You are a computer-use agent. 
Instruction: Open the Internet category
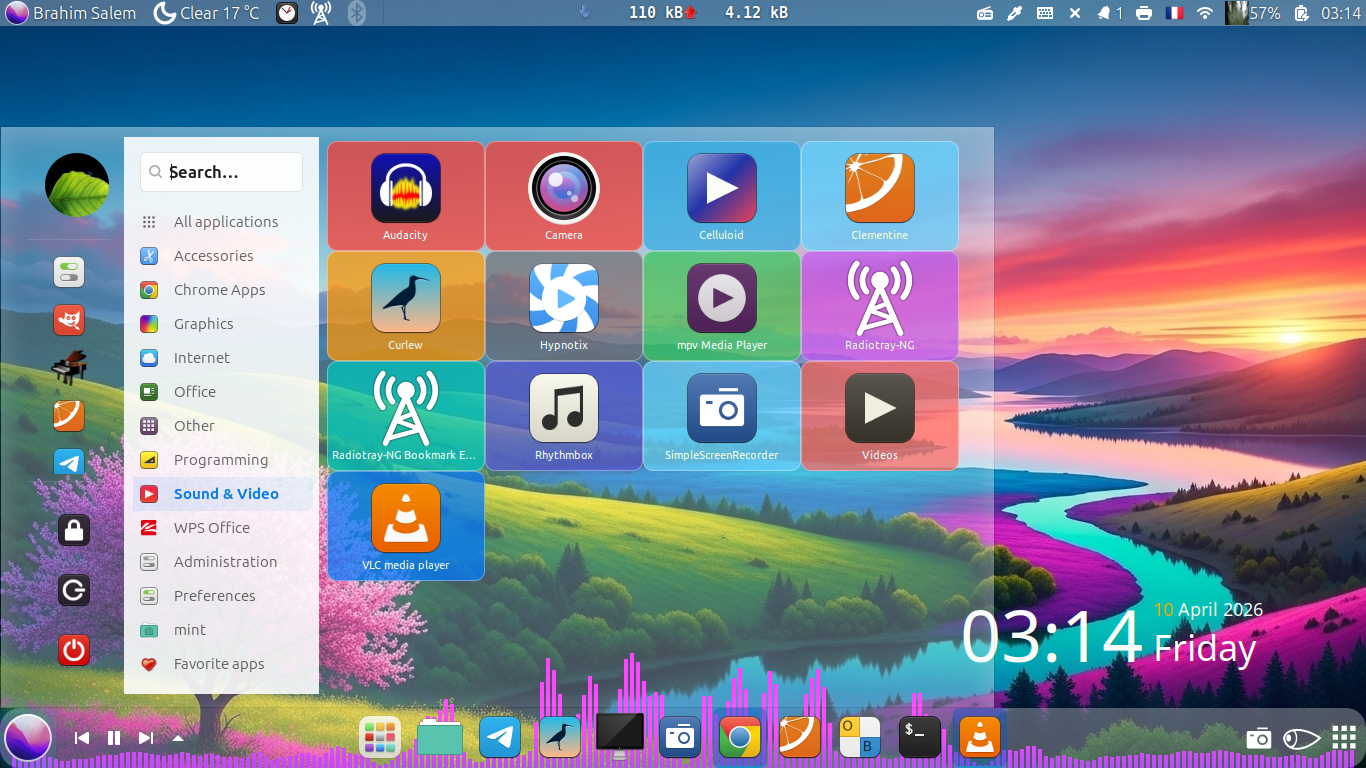click(223, 358)
